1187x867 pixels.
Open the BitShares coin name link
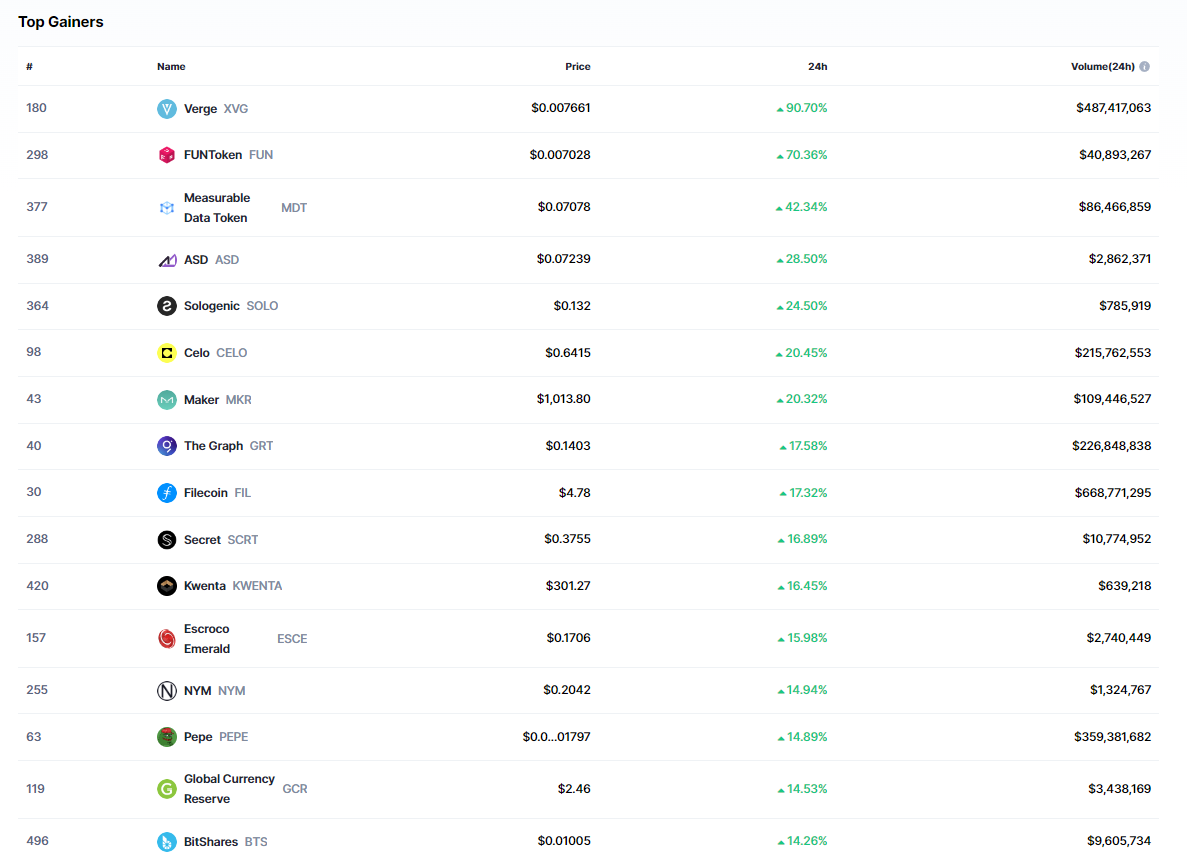pos(211,841)
